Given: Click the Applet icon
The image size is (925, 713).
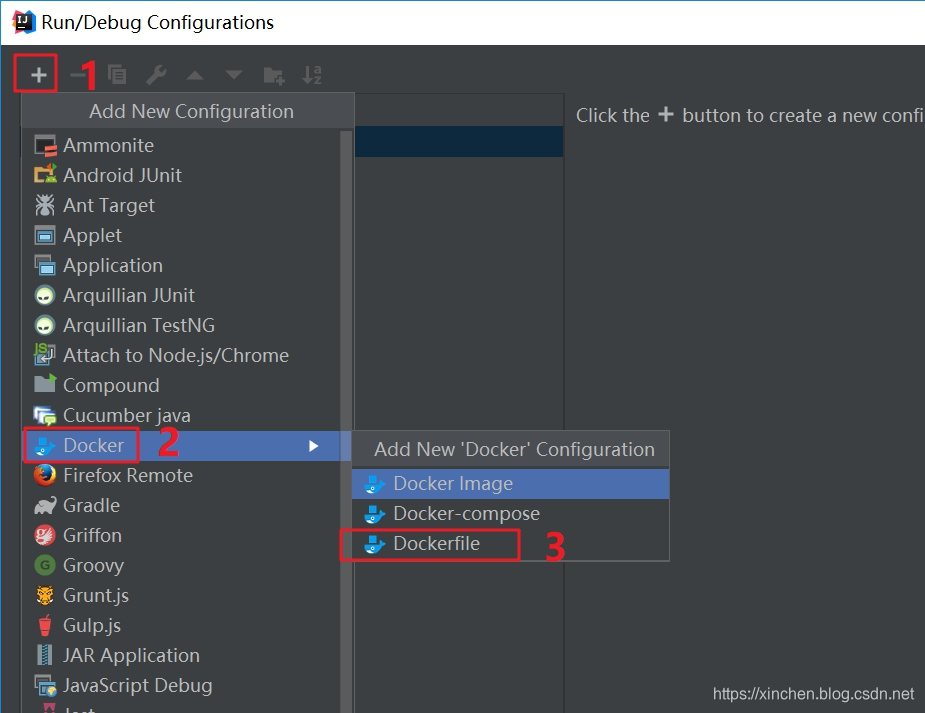Looking at the screenshot, I should [x=45, y=235].
